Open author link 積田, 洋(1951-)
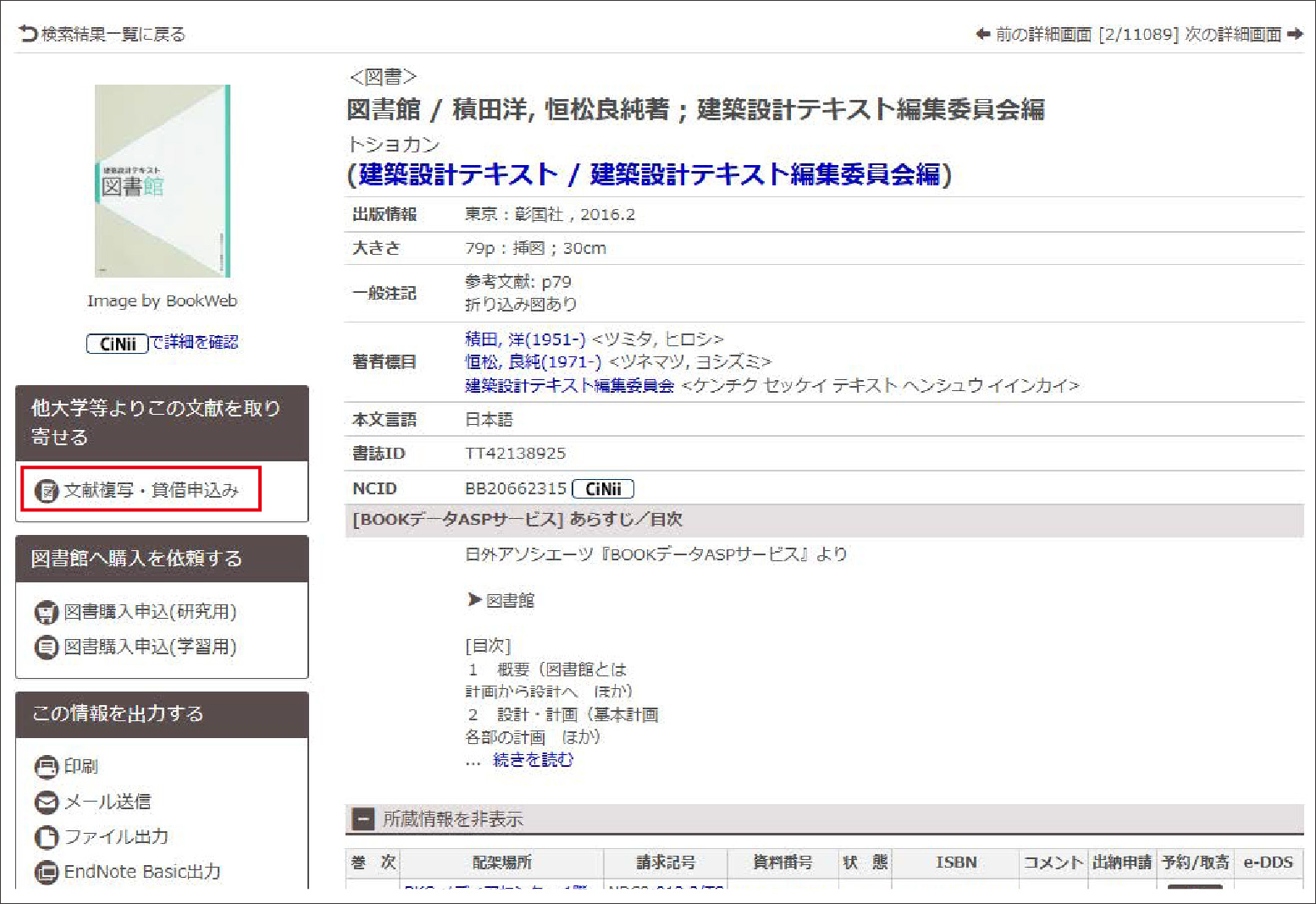 (524, 339)
